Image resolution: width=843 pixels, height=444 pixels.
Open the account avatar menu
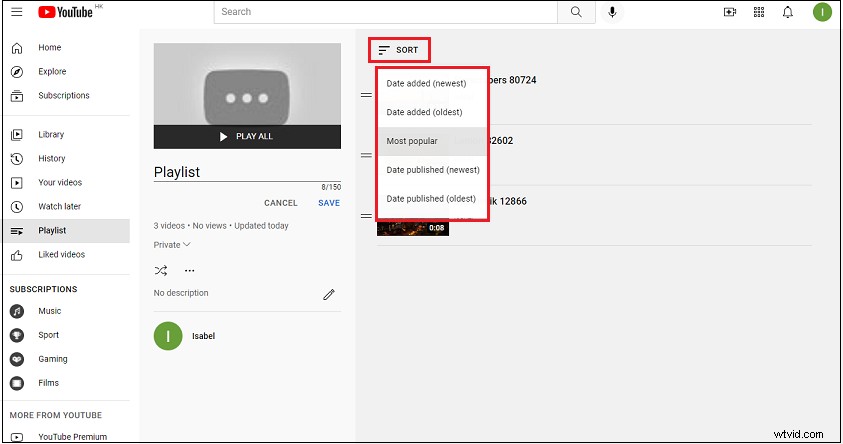(x=822, y=12)
